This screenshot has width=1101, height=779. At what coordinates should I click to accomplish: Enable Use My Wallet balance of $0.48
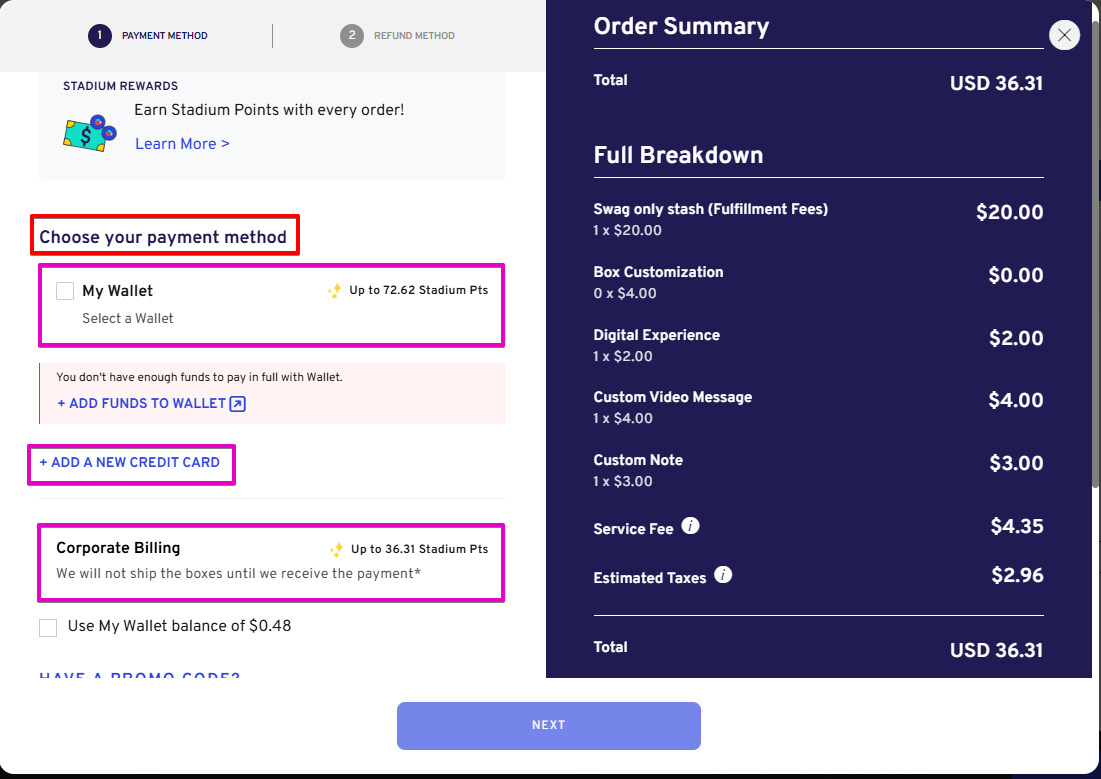(48, 627)
